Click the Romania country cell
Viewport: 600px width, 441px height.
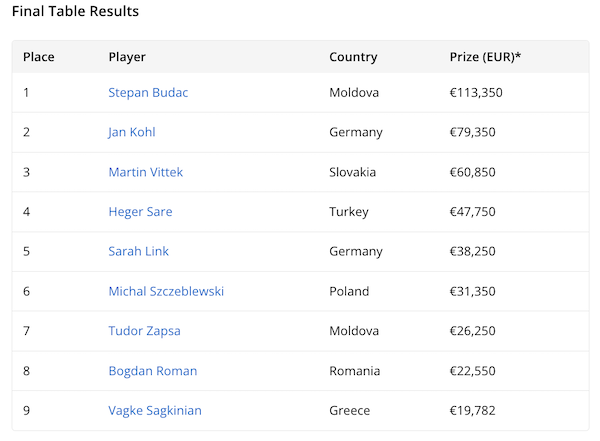point(354,371)
